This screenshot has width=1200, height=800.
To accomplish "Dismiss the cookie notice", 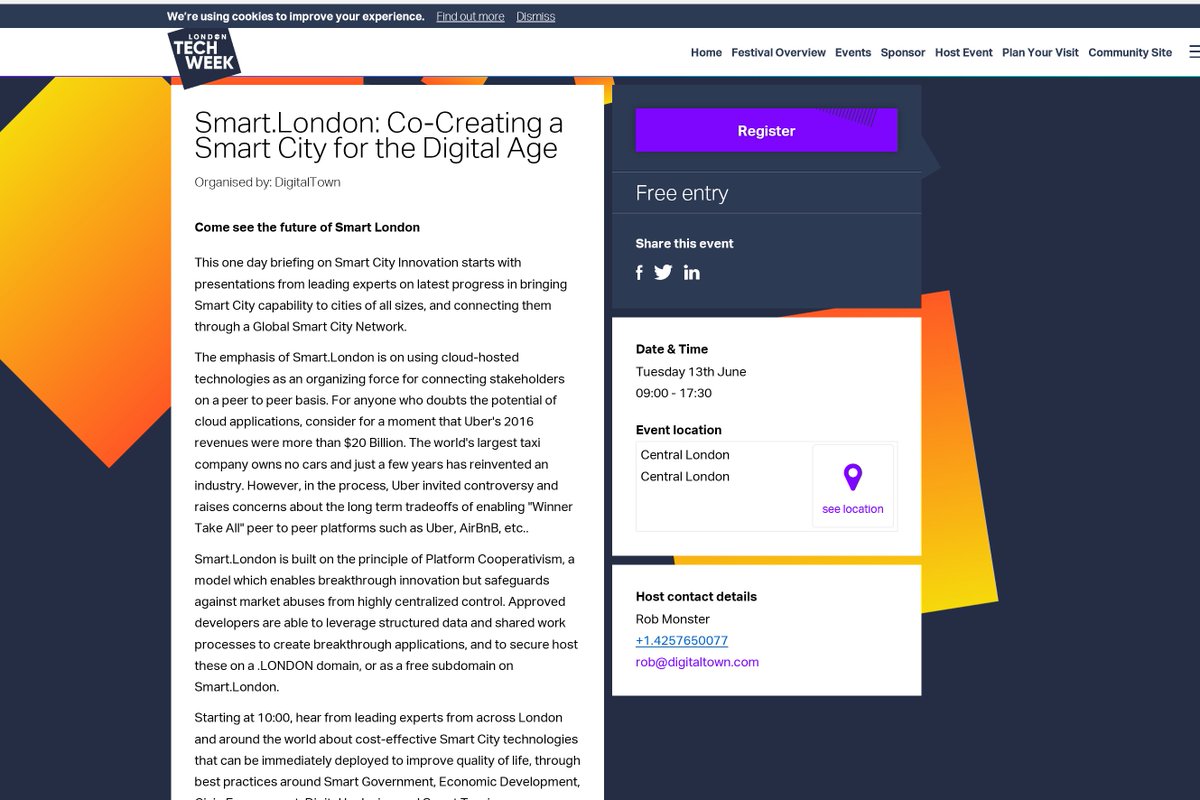I will tap(536, 17).
